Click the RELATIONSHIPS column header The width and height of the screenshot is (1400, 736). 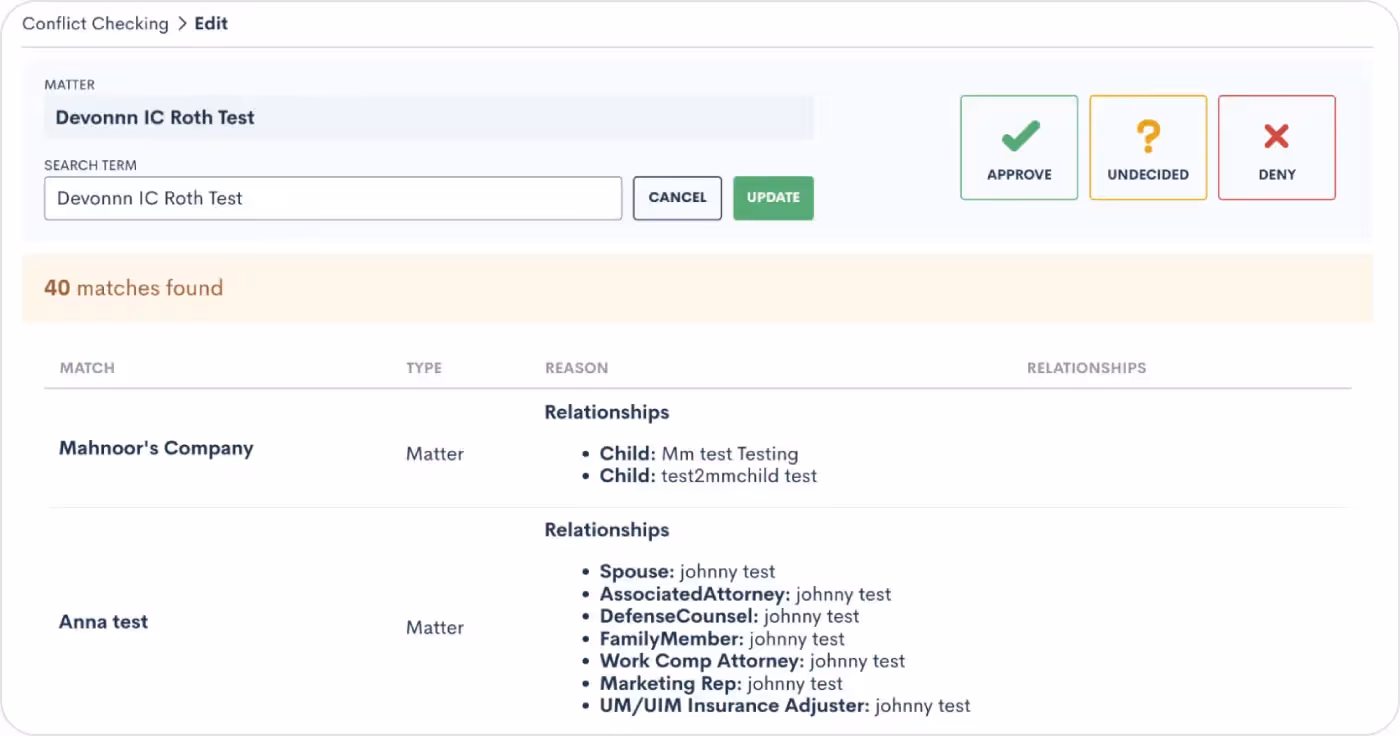1086,368
